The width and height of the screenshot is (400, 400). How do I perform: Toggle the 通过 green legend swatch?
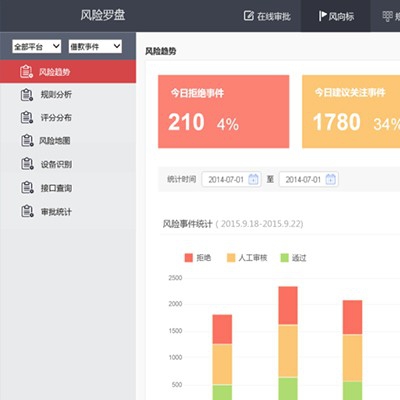(284, 258)
